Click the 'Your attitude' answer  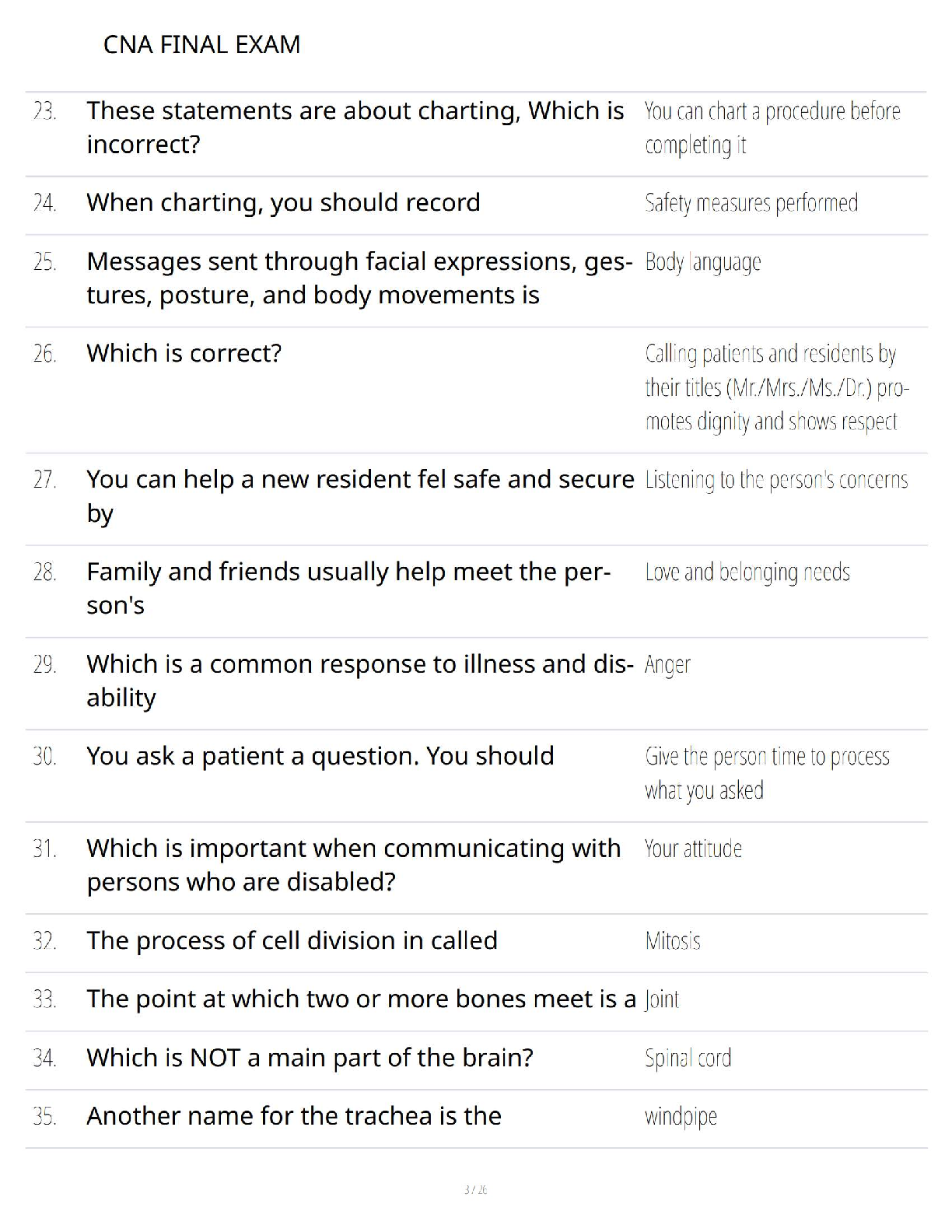pos(692,849)
